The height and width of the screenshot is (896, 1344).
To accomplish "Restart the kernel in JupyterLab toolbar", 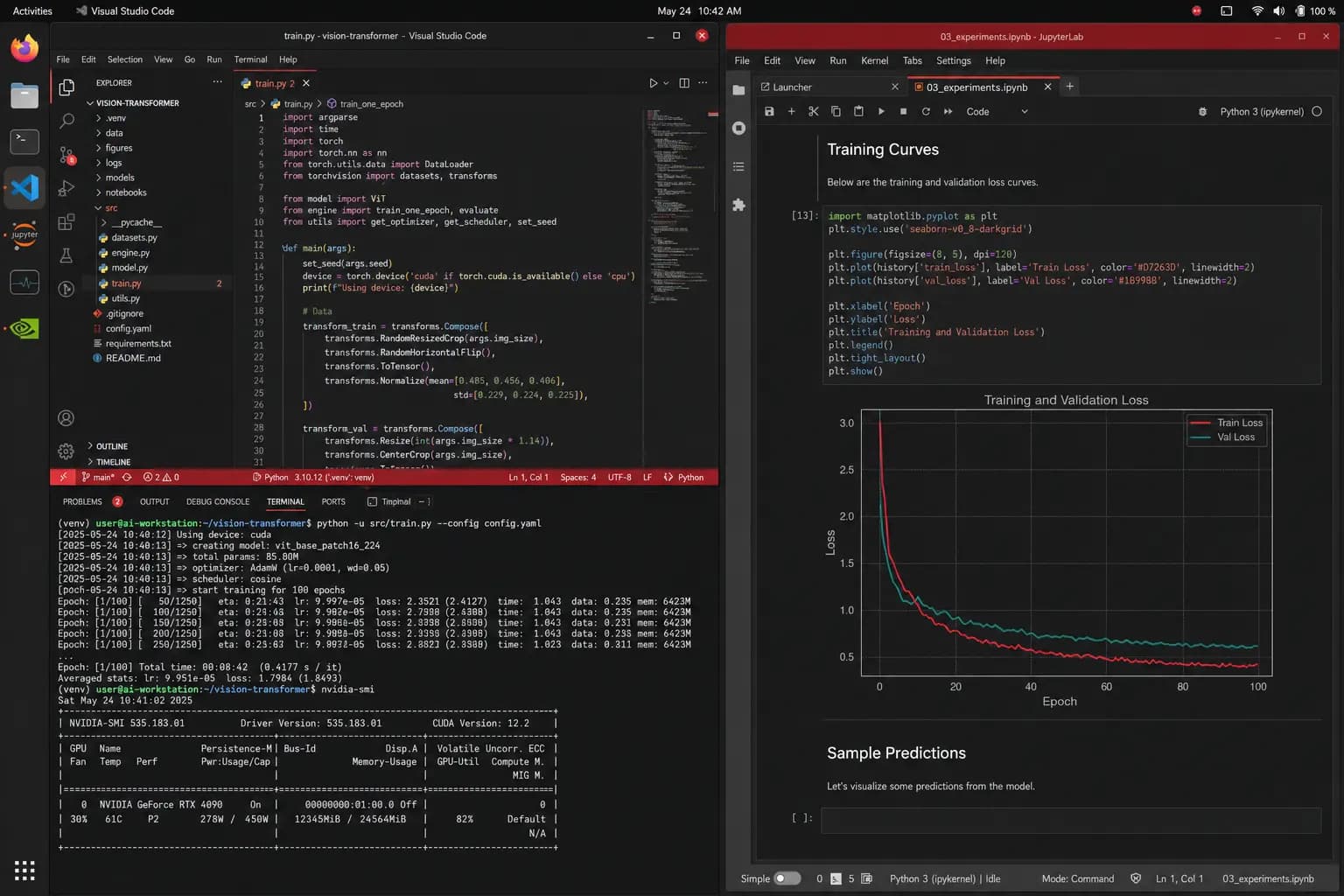I will point(926,111).
